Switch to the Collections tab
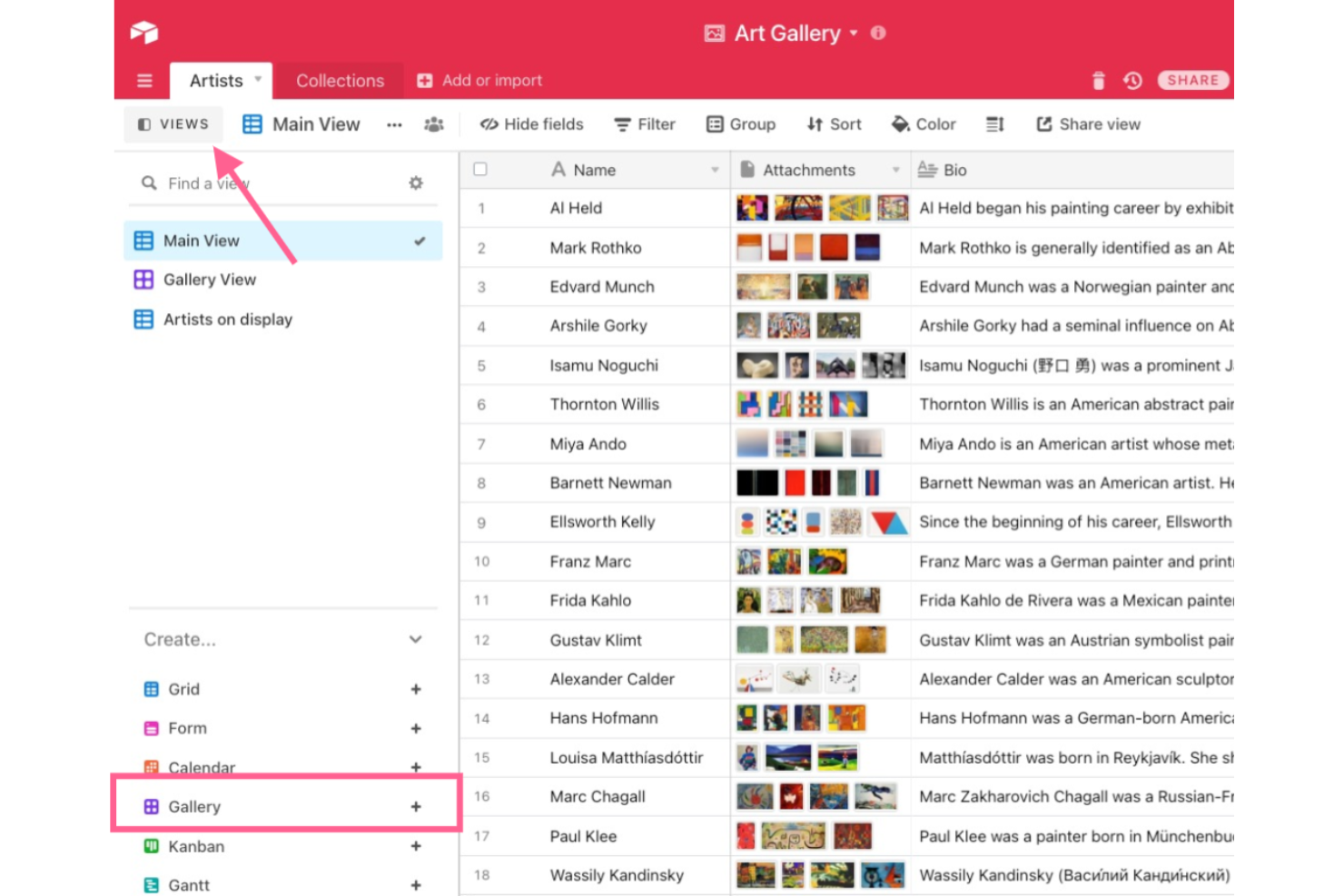The height and width of the screenshot is (896, 1344). pyautogui.click(x=339, y=80)
